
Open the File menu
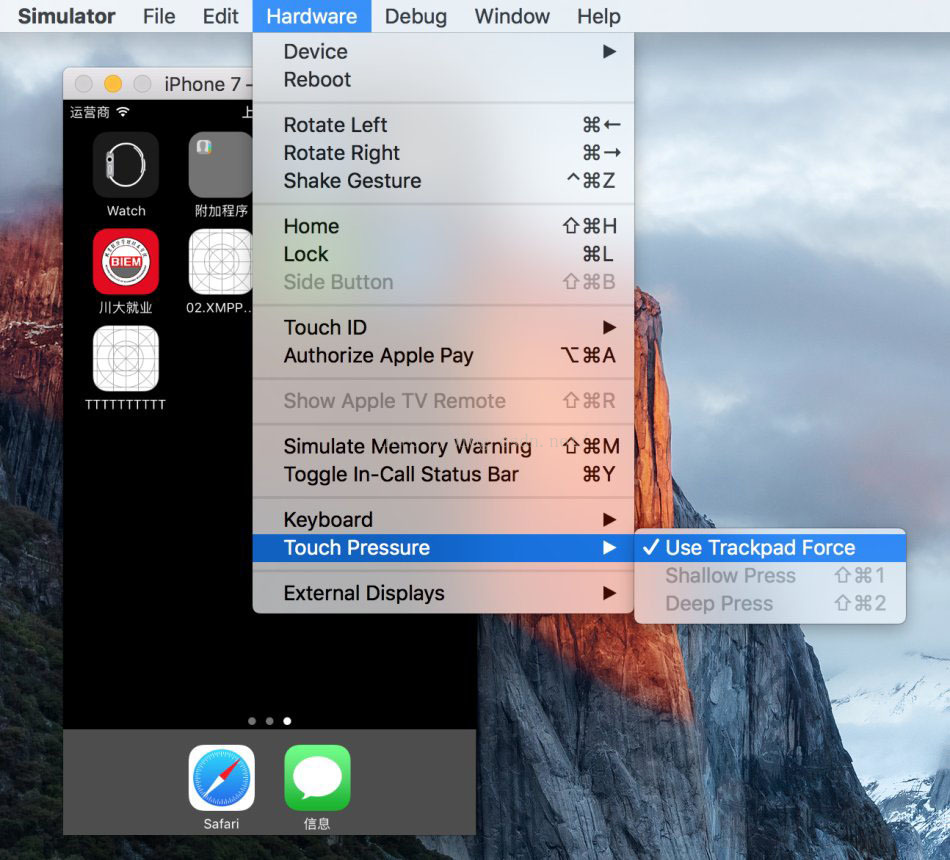click(x=159, y=16)
